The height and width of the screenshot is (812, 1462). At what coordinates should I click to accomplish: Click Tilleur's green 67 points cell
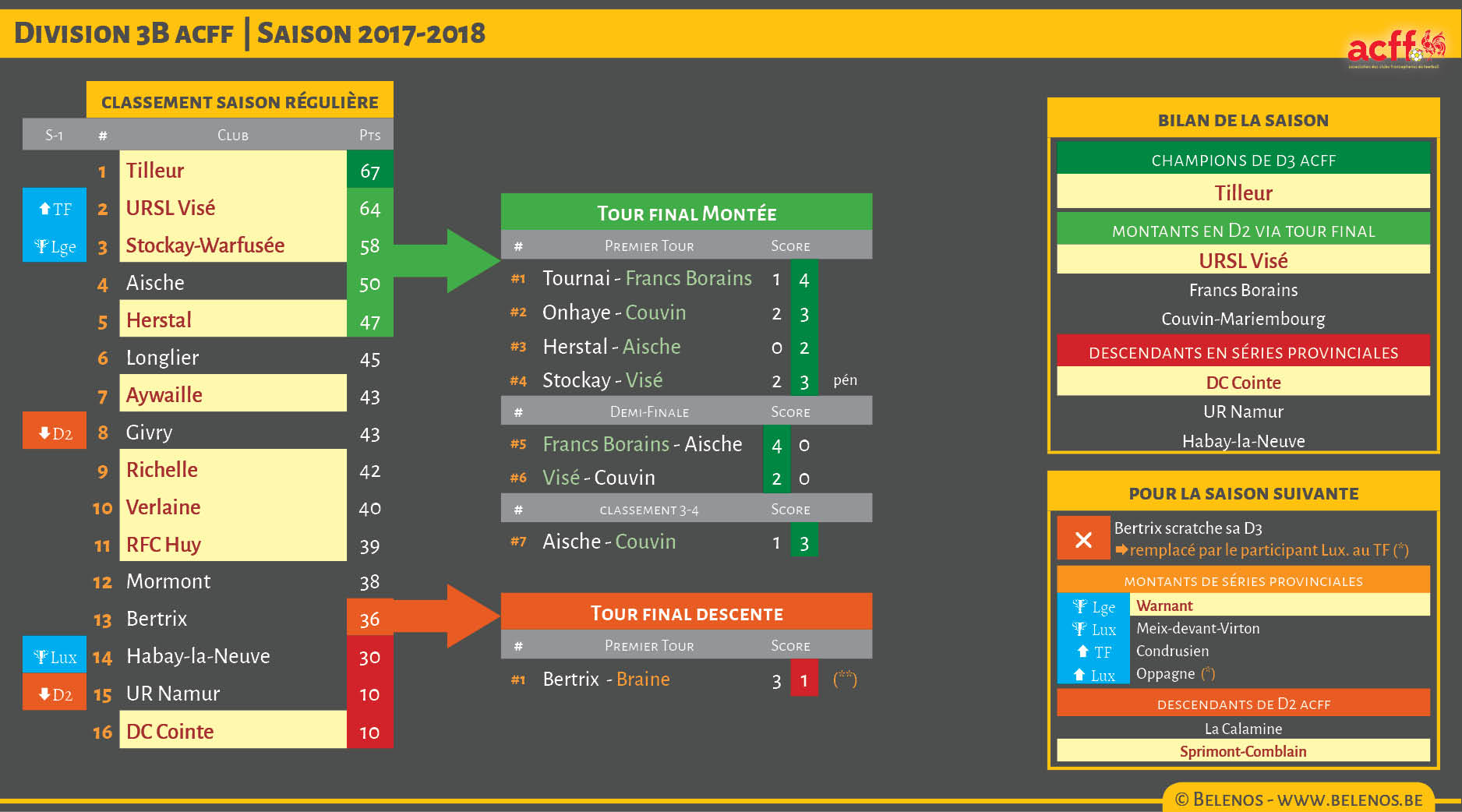(369, 171)
